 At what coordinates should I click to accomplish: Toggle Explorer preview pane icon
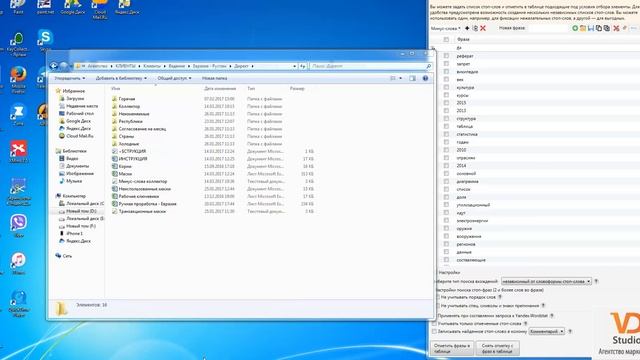(x=412, y=78)
